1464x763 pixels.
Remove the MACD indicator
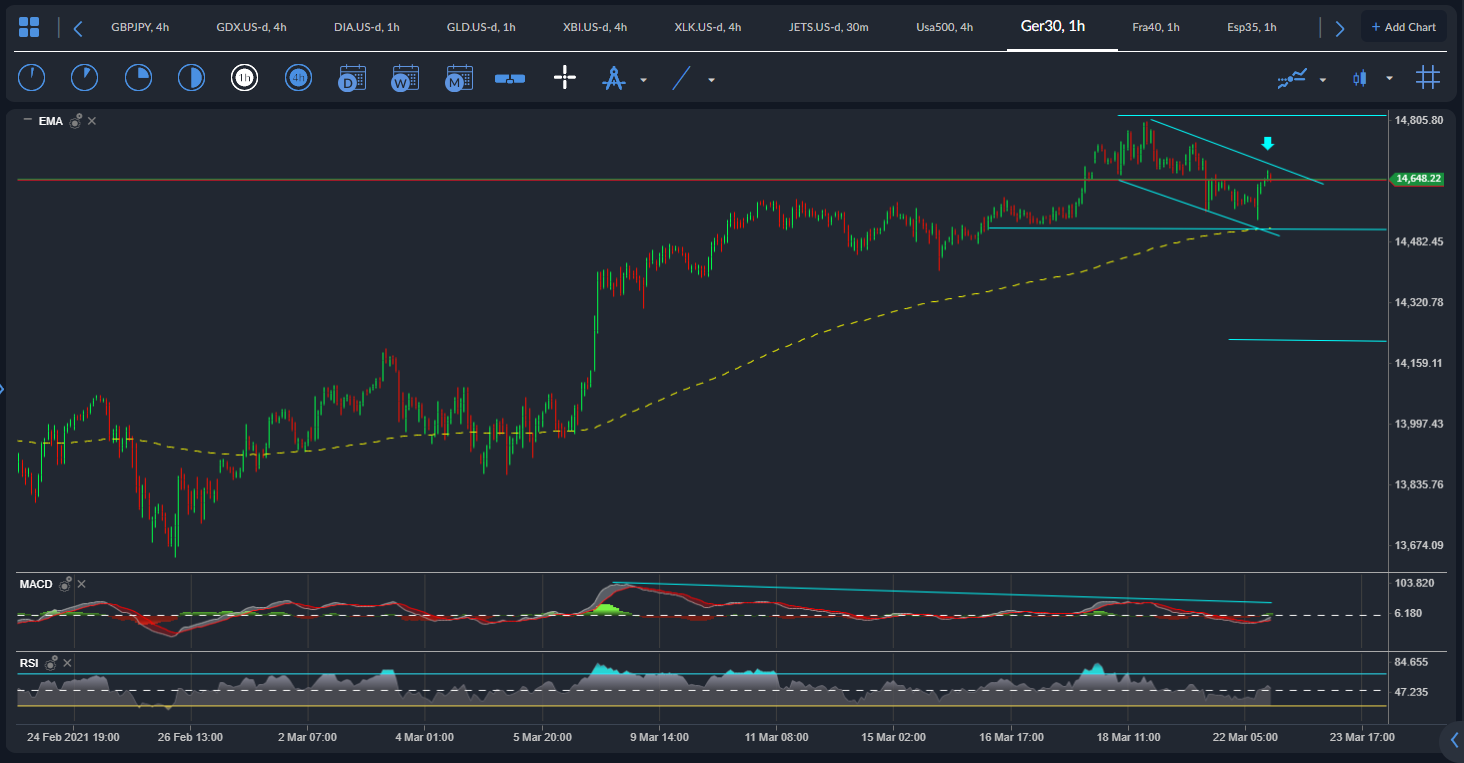[82, 584]
